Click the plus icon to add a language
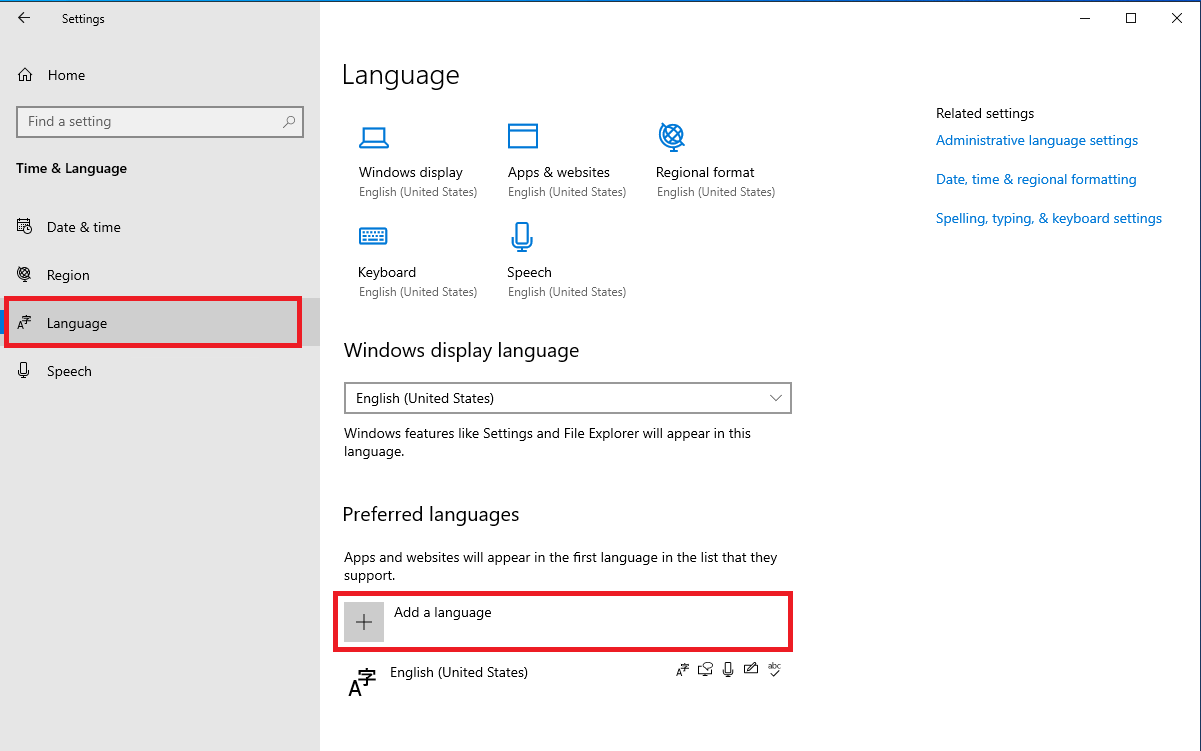The height and width of the screenshot is (751, 1201). (x=364, y=622)
